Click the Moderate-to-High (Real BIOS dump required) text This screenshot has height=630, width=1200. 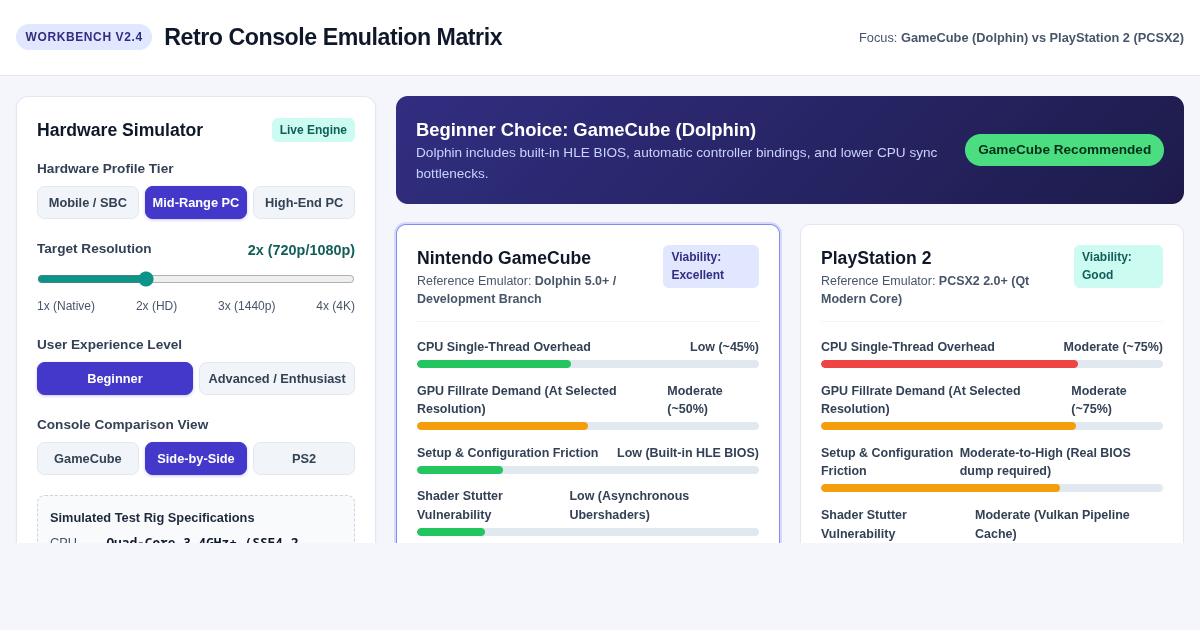point(1045,462)
